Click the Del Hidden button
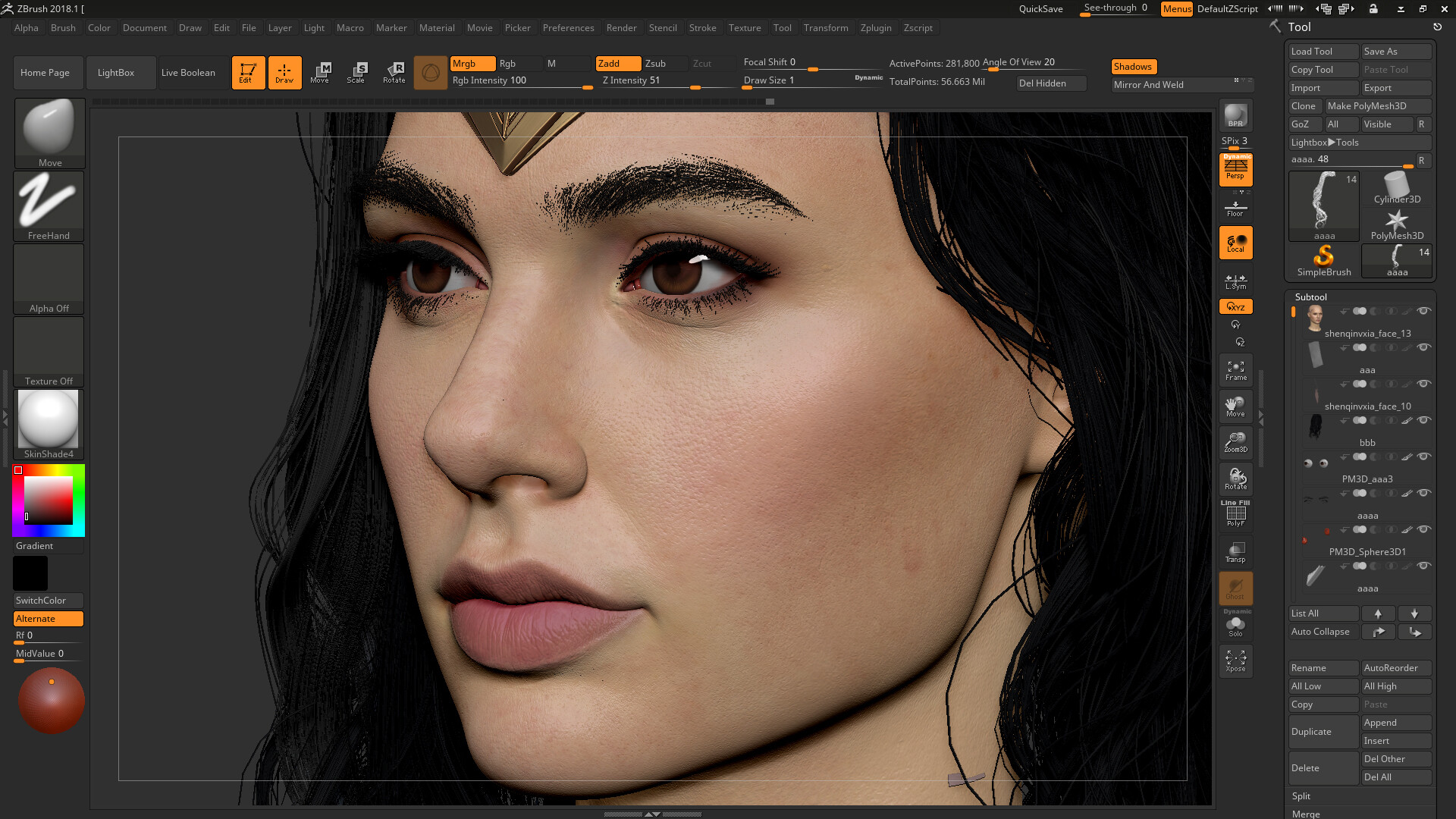The height and width of the screenshot is (819, 1456). pyautogui.click(x=1051, y=83)
